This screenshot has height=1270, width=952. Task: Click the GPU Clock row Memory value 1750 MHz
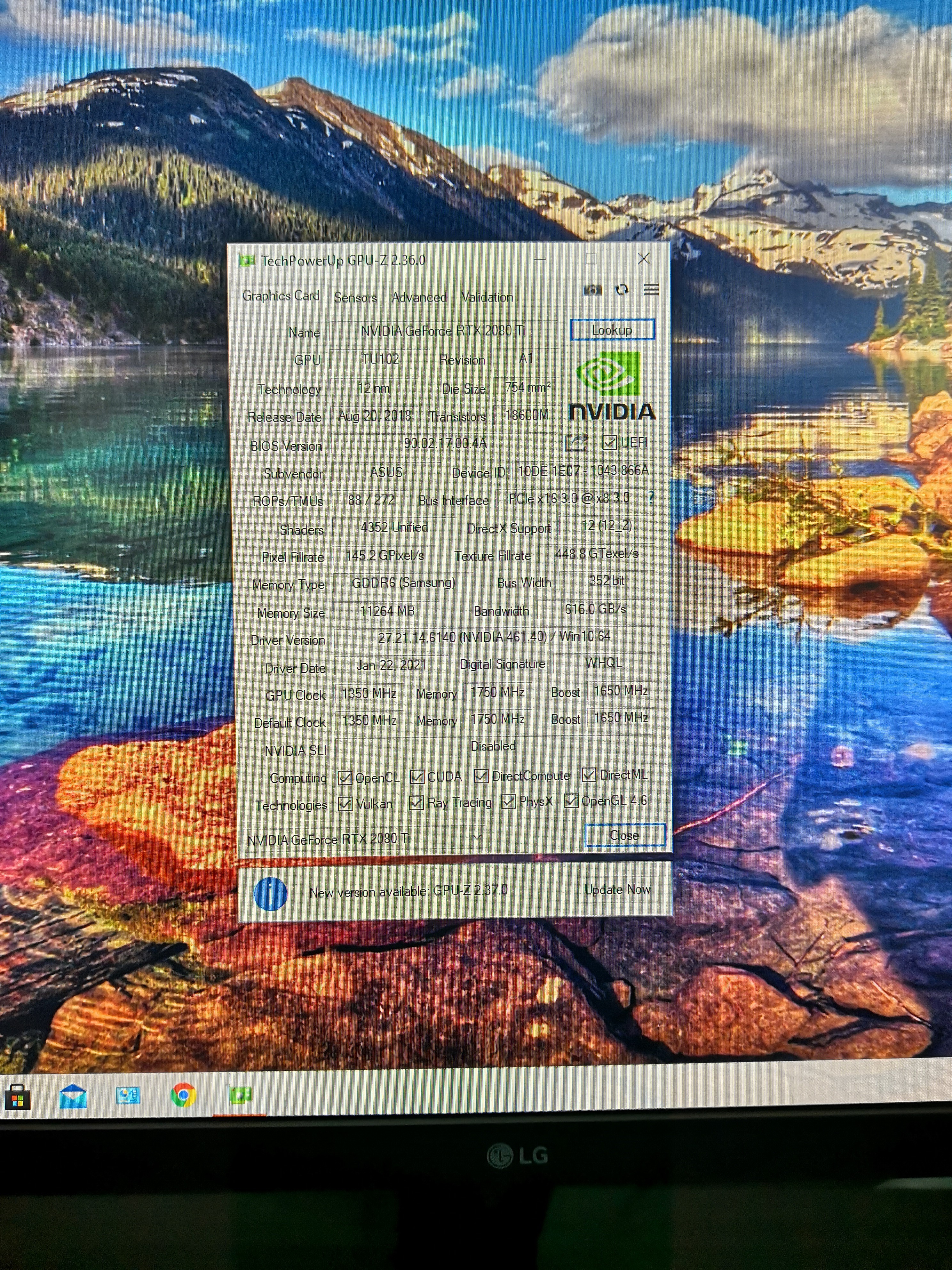coord(497,692)
